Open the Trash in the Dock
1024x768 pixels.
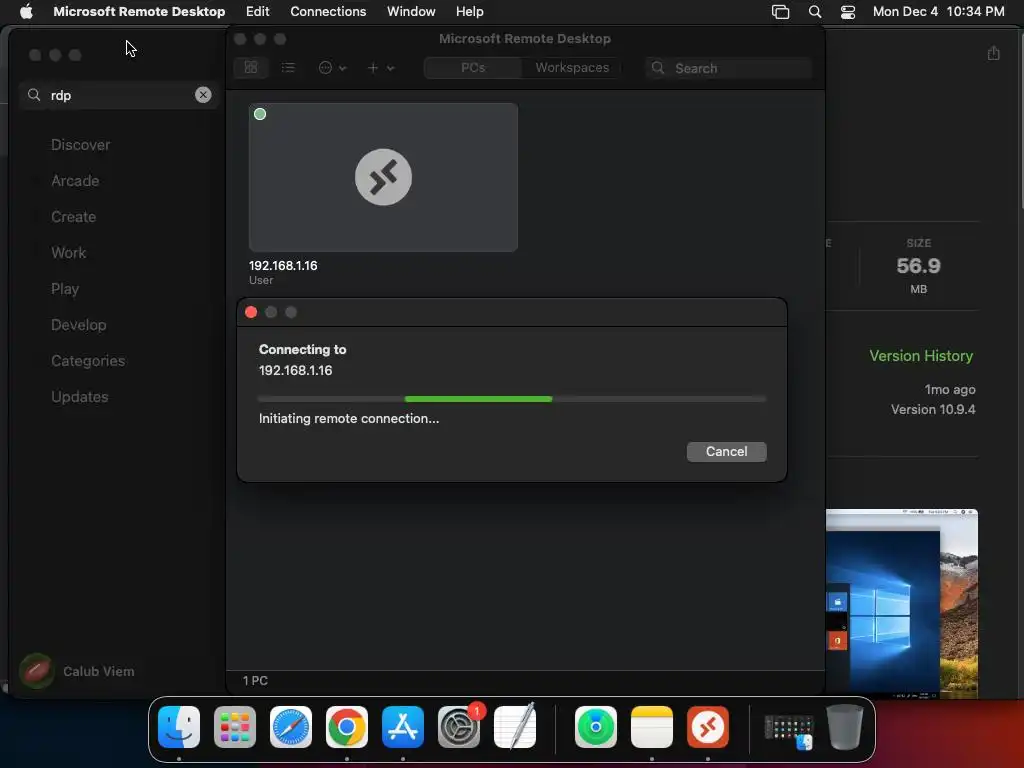click(845, 727)
